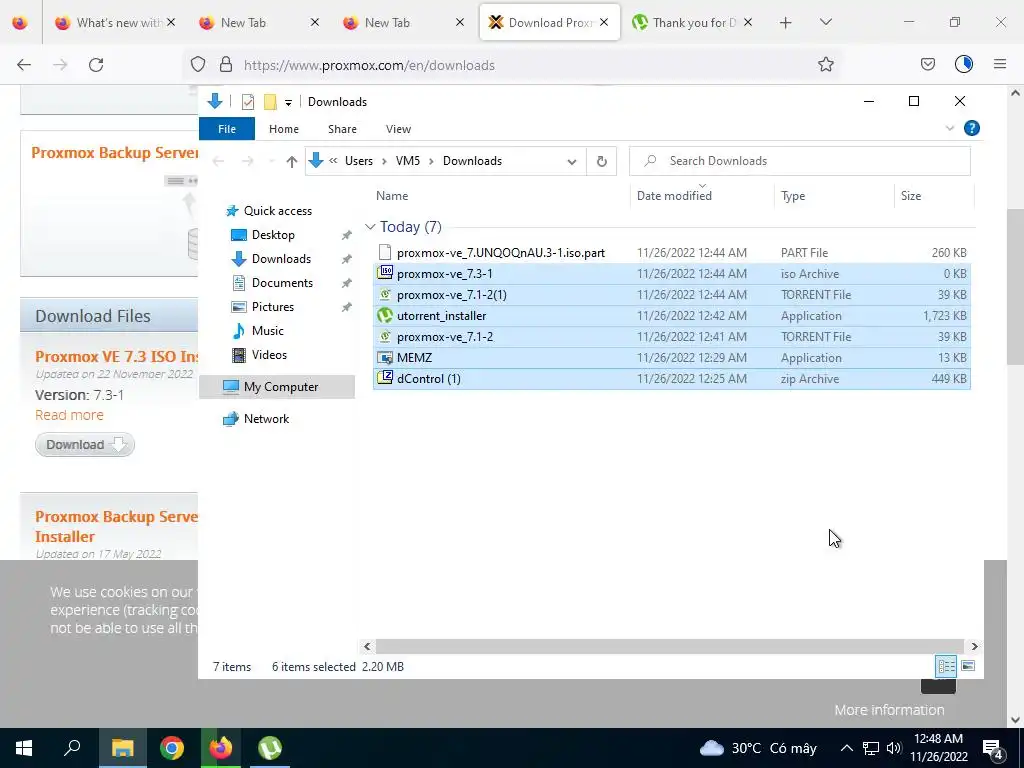Open the Pocket save icon in Firefox
1024x768 pixels.
(927, 64)
